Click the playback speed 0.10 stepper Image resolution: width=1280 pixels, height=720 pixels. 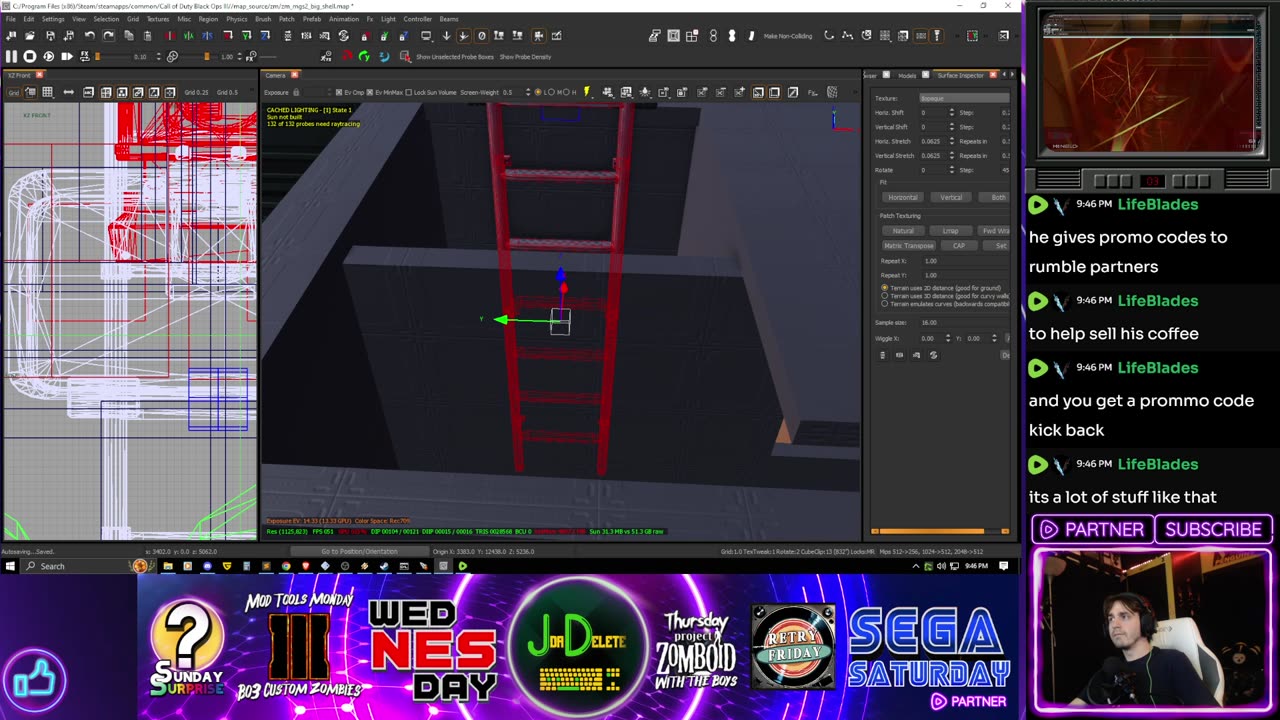coord(159,57)
